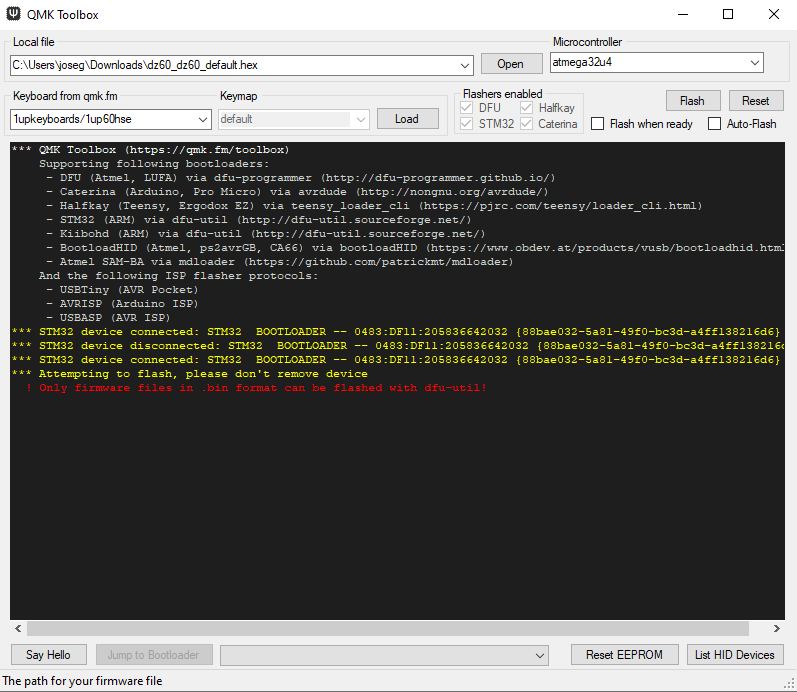This screenshot has height=692, width=797.
Task: Toggle the Halfkay flasher checkbox
Action: [x=526, y=108]
